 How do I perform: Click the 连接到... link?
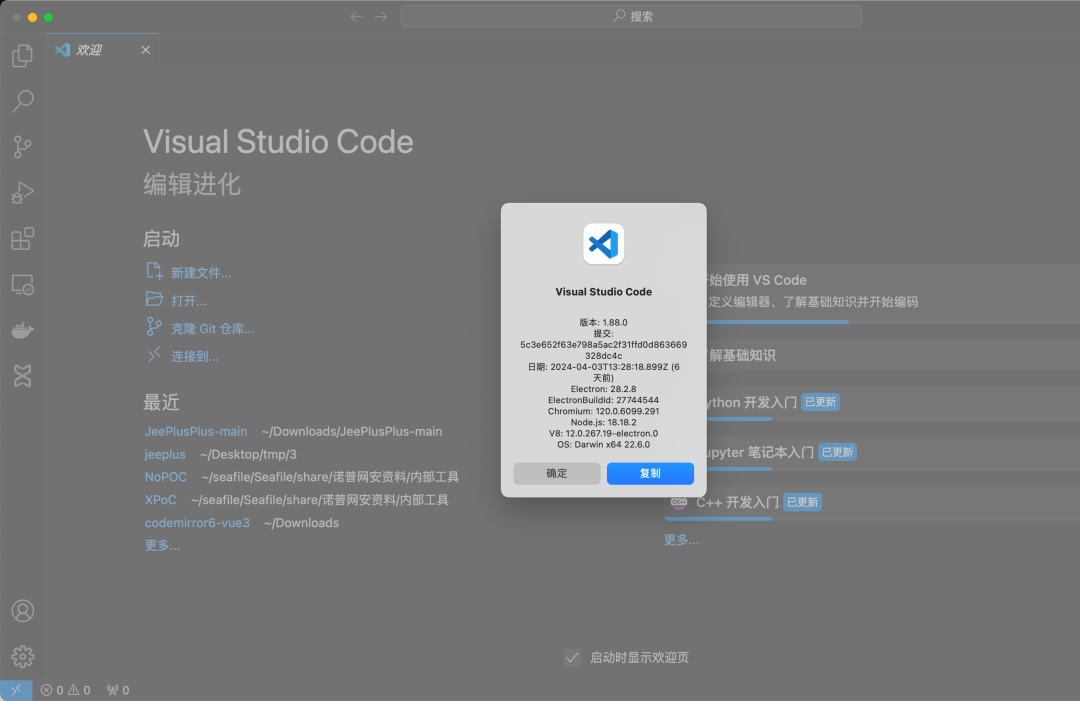pos(195,357)
